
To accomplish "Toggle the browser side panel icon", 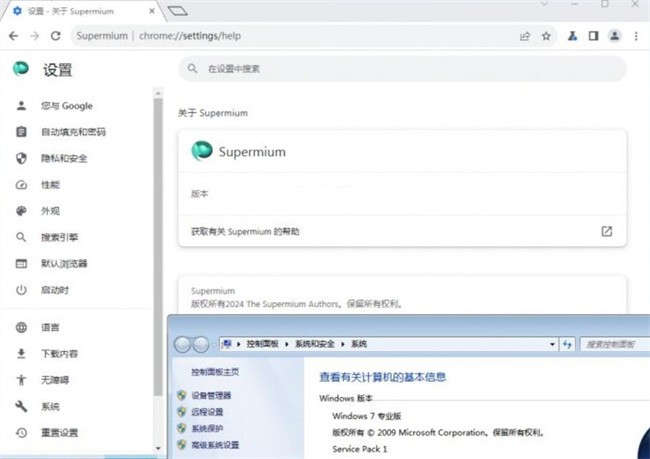I will coord(593,36).
